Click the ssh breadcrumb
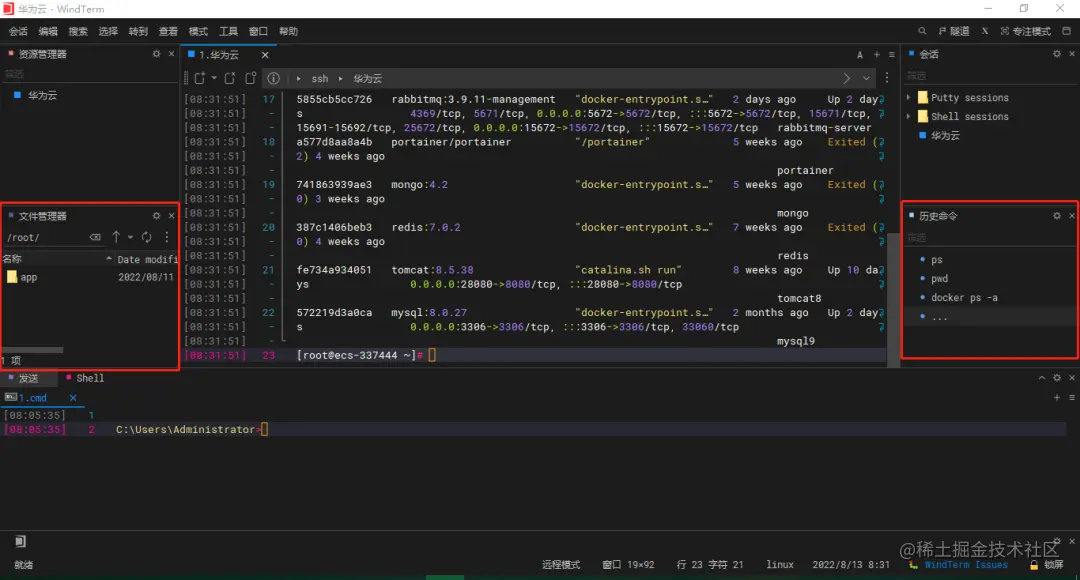The width and height of the screenshot is (1080, 580). [x=320, y=79]
